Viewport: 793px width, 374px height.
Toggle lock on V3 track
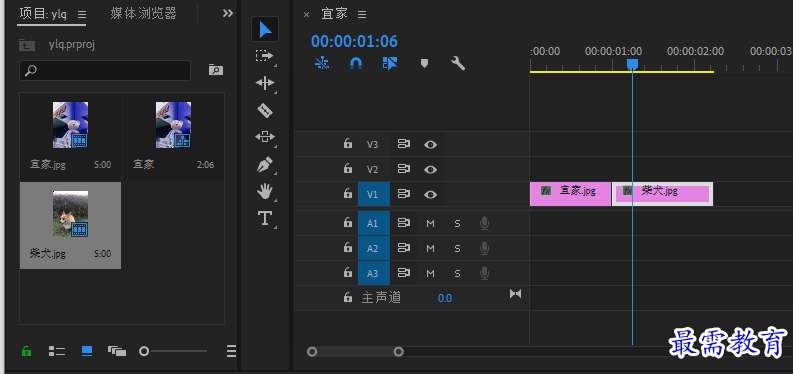347,144
